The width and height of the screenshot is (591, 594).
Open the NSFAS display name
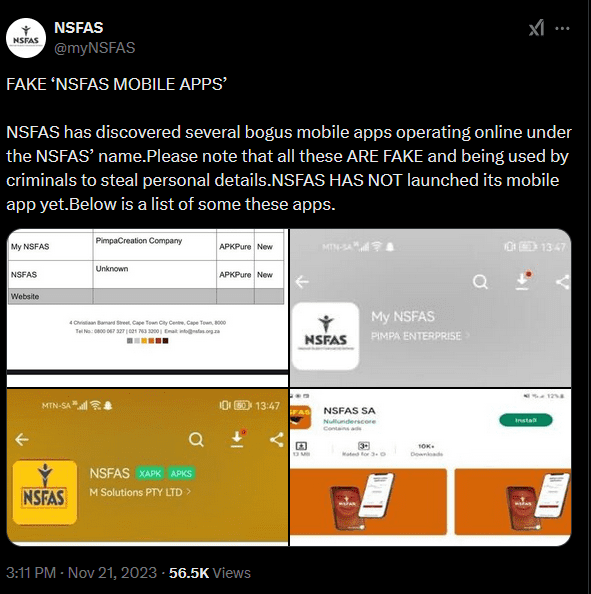point(79,28)
